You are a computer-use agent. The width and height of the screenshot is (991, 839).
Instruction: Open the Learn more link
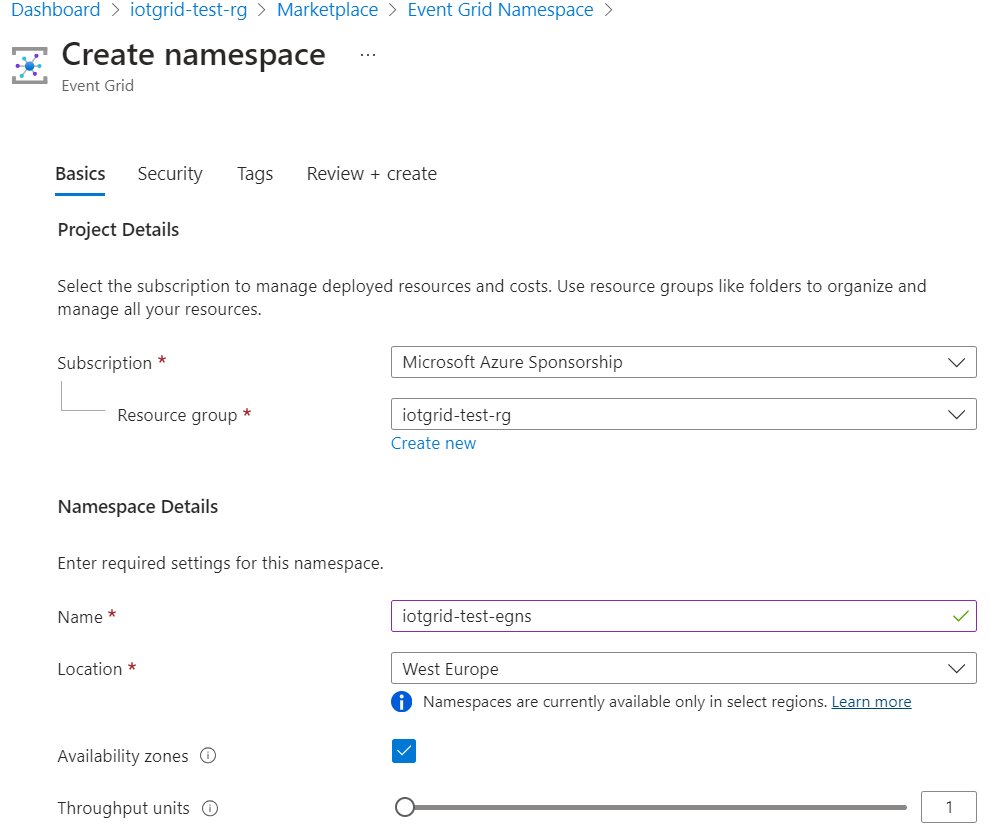pyautogui.click(x=871, y=702)
